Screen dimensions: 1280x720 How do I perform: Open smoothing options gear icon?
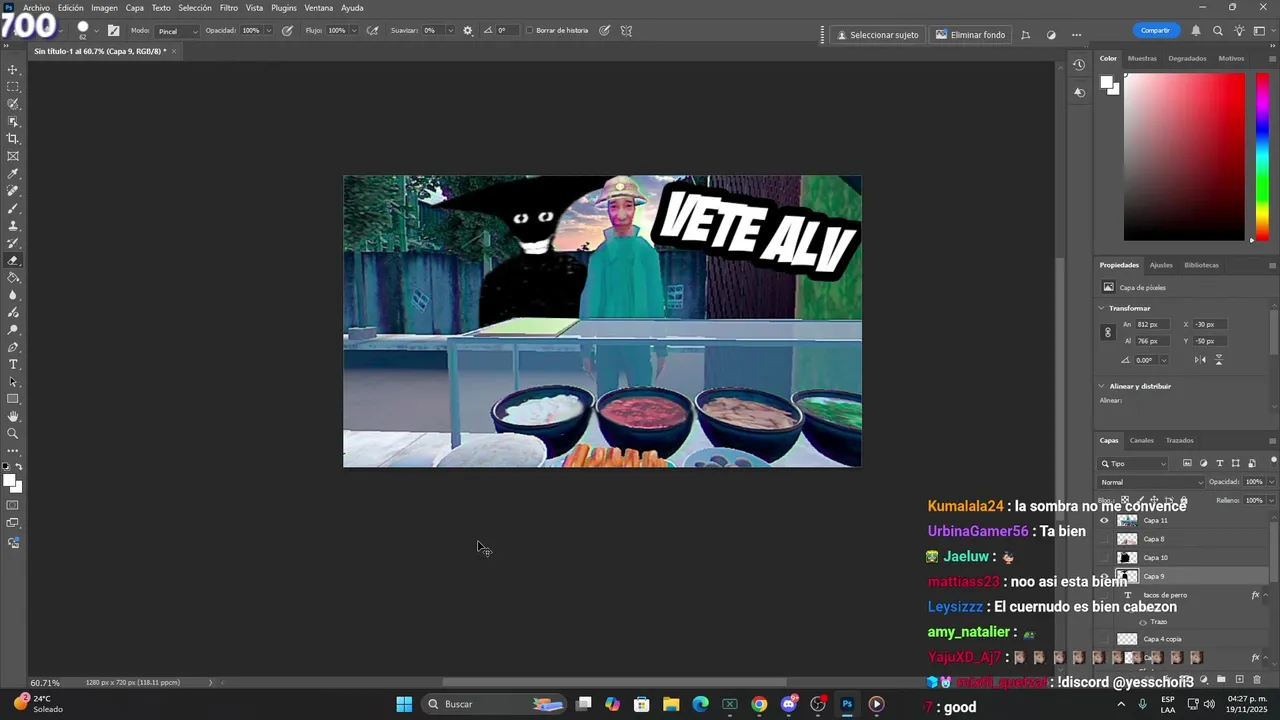tap(467, 31)
